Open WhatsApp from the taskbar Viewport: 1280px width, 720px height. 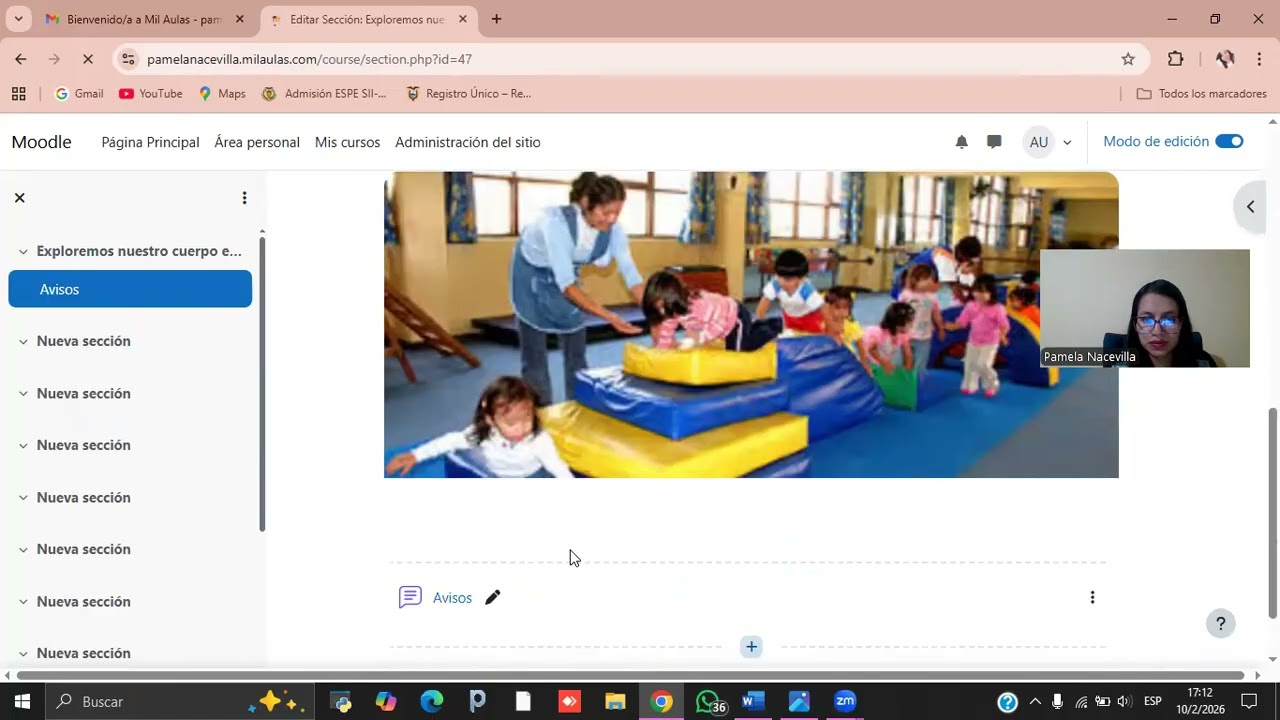pos(708,701)
